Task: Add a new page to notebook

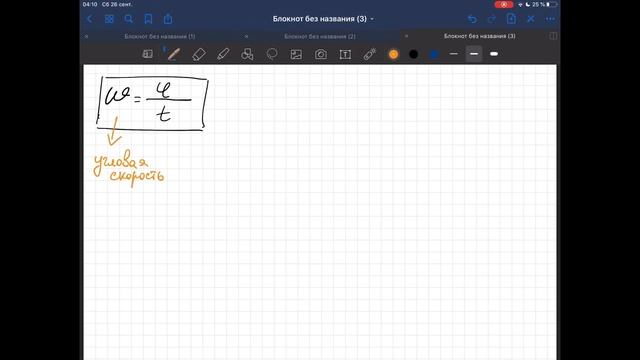Action: coord(511,19)
